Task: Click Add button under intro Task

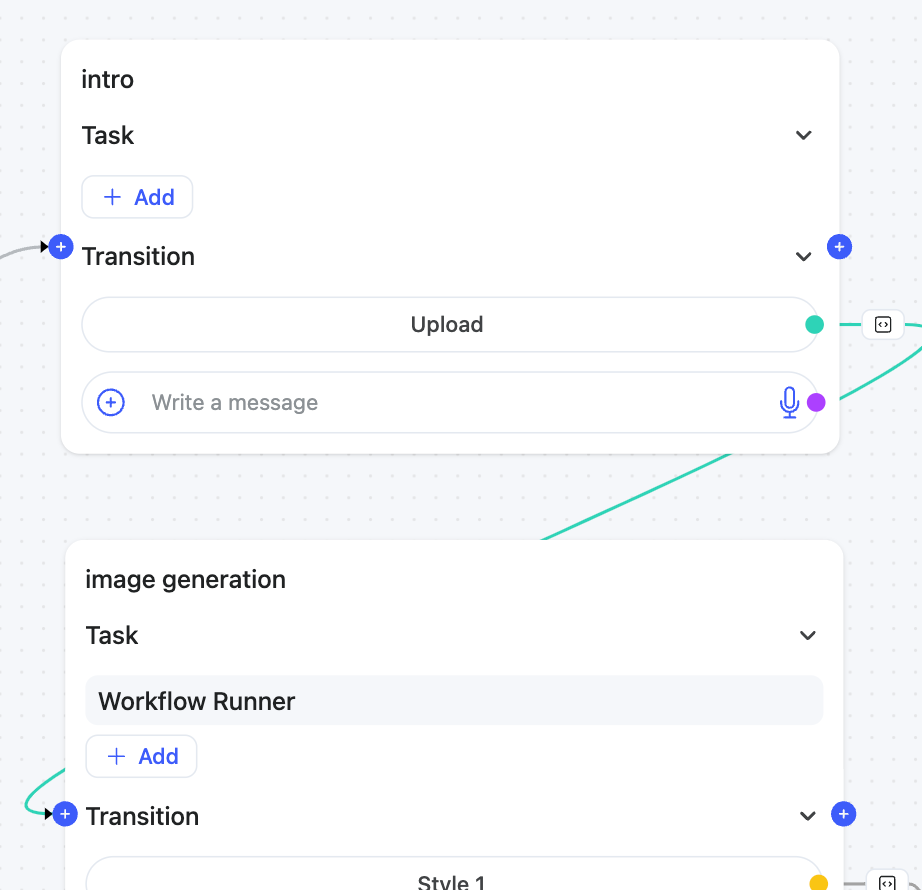Action: (137, 197)
